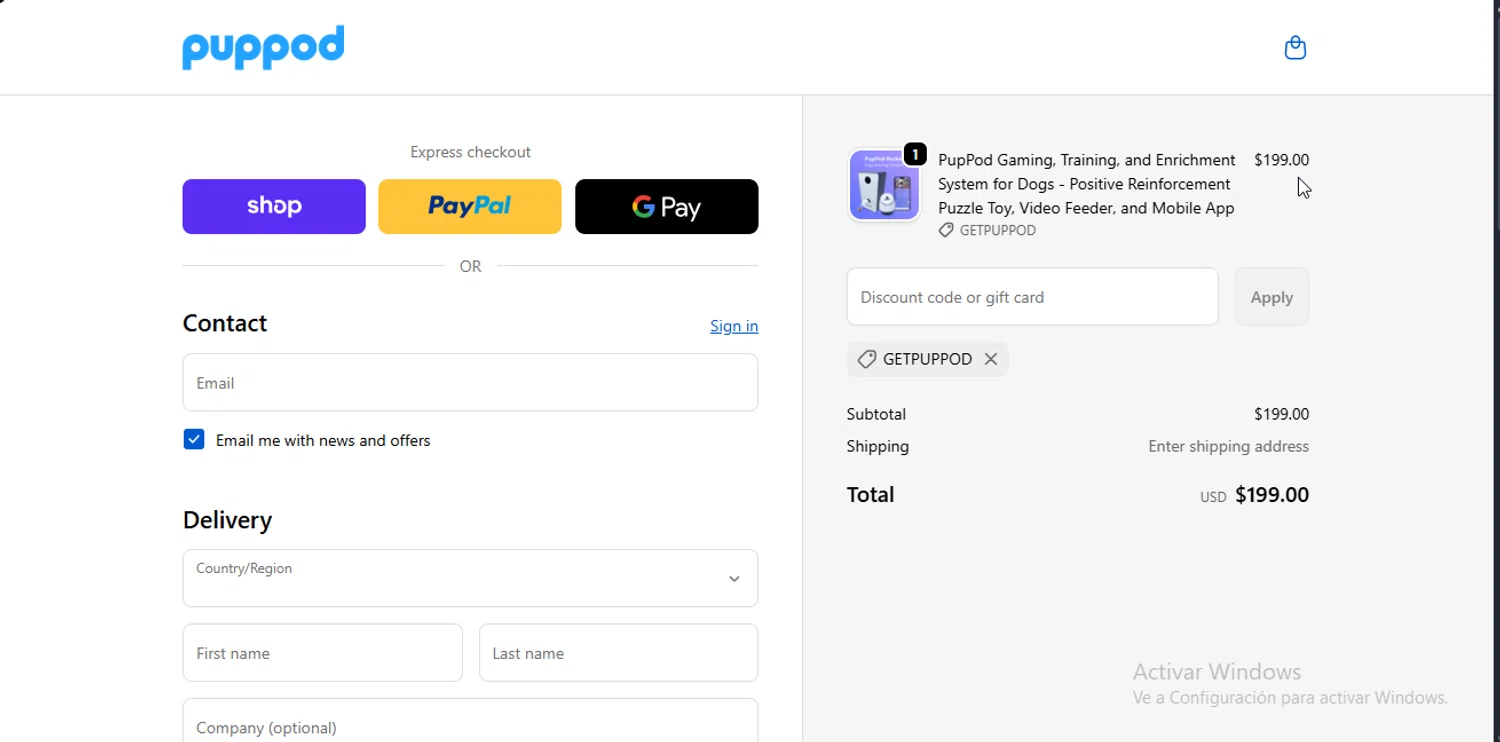This screenshot has height=742, width=1500.
Task: Click the PupPod product thumbnail
Action: point(885,185)
